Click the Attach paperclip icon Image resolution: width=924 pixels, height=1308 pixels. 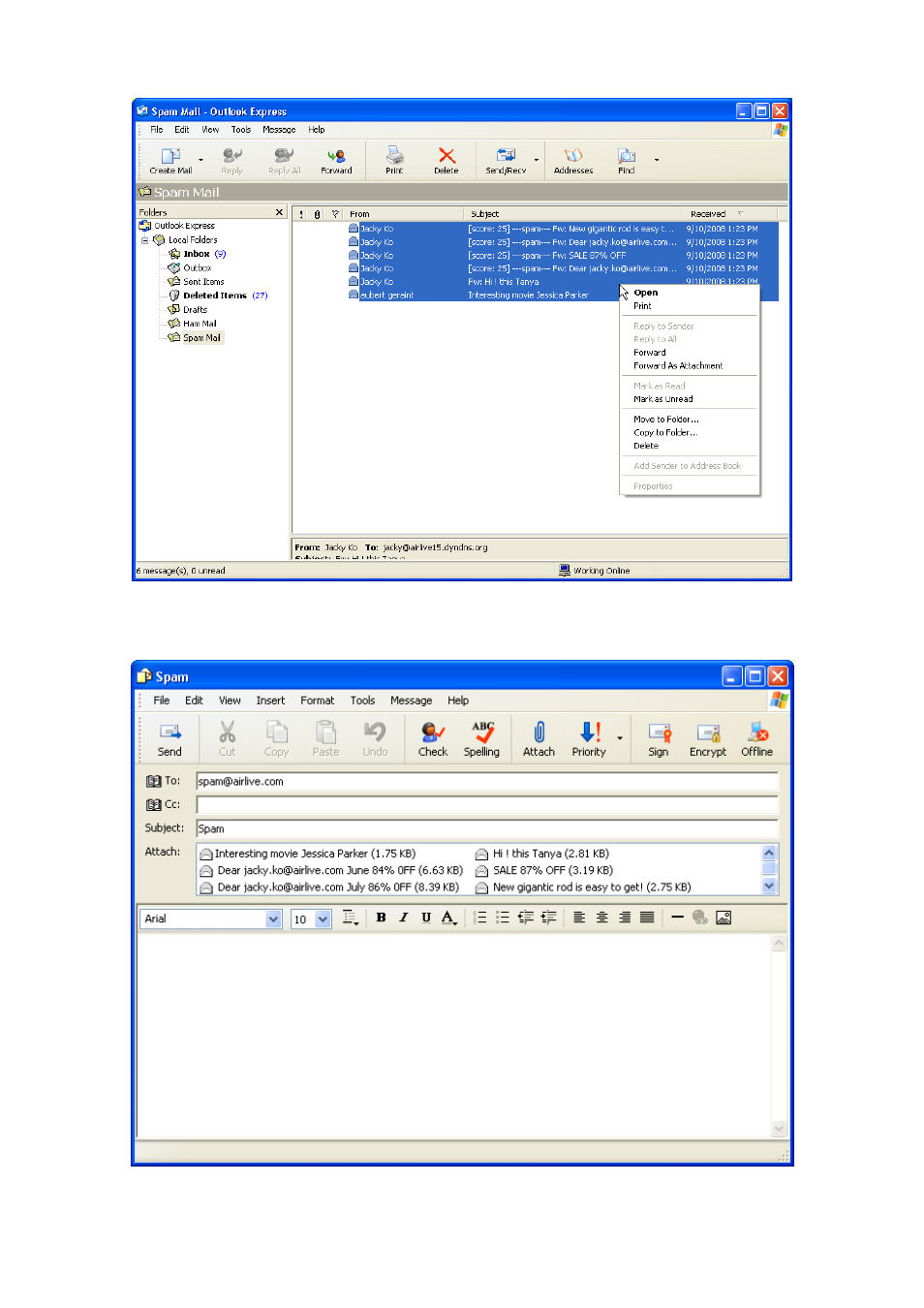tap(539, 732)
